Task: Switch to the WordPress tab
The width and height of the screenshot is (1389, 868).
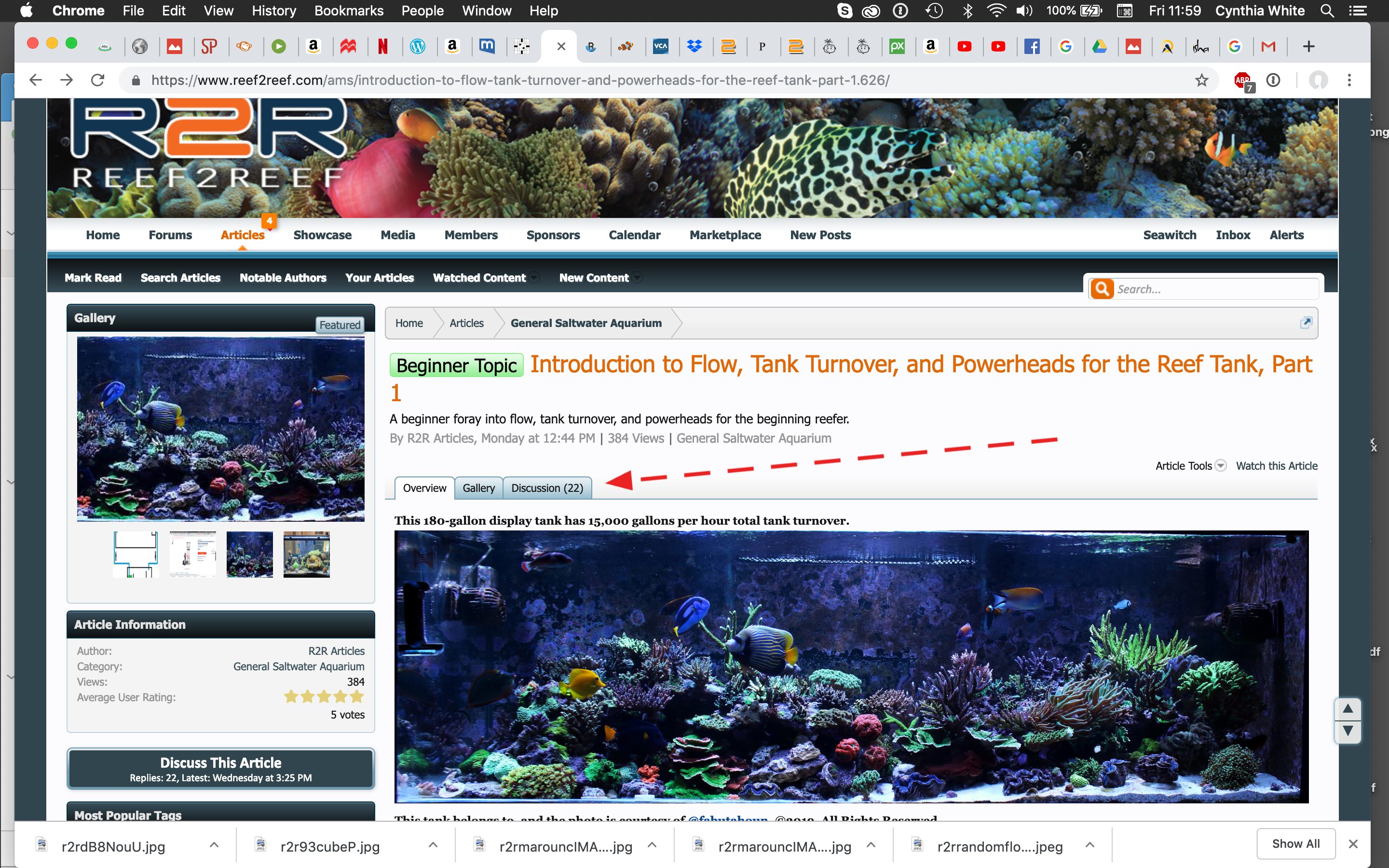Action: (x=417, y=46)
